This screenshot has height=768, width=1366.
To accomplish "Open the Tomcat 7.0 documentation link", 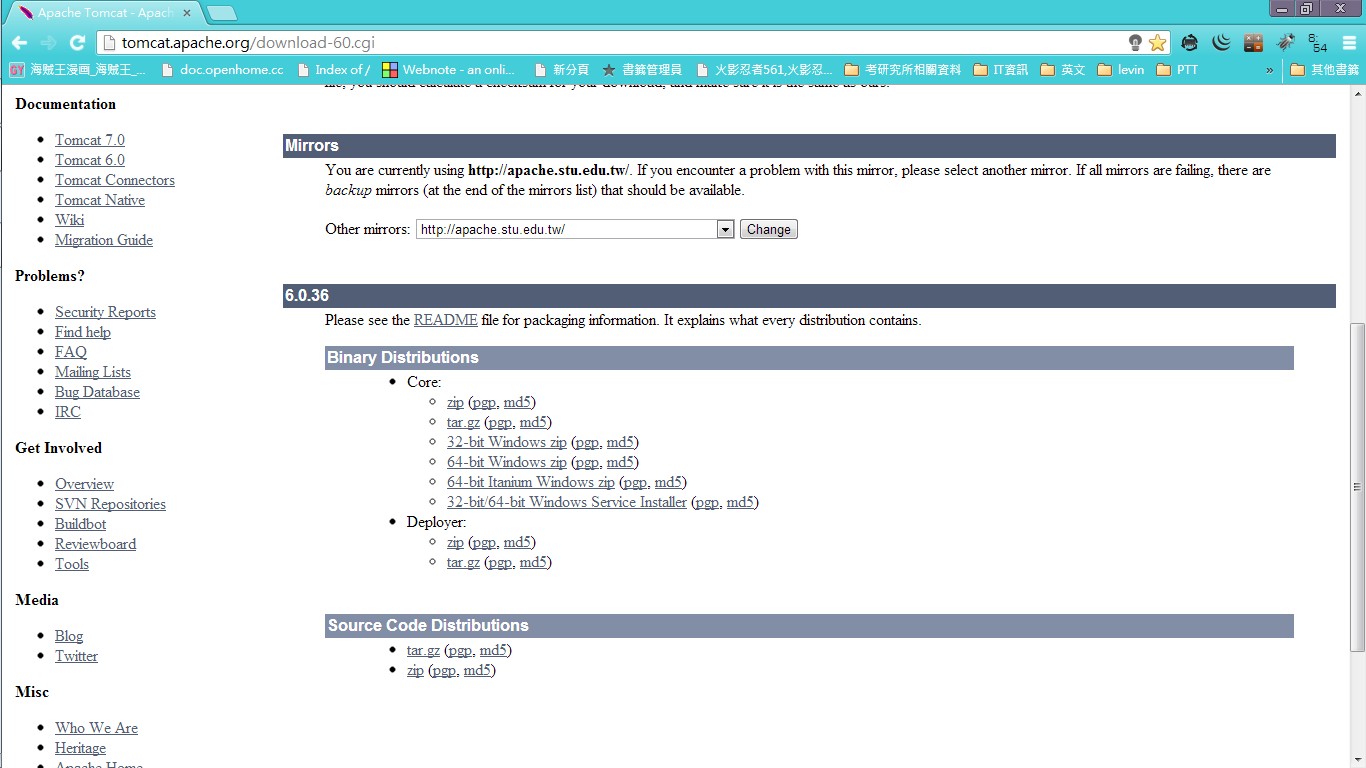I will (x=90, y=140).
